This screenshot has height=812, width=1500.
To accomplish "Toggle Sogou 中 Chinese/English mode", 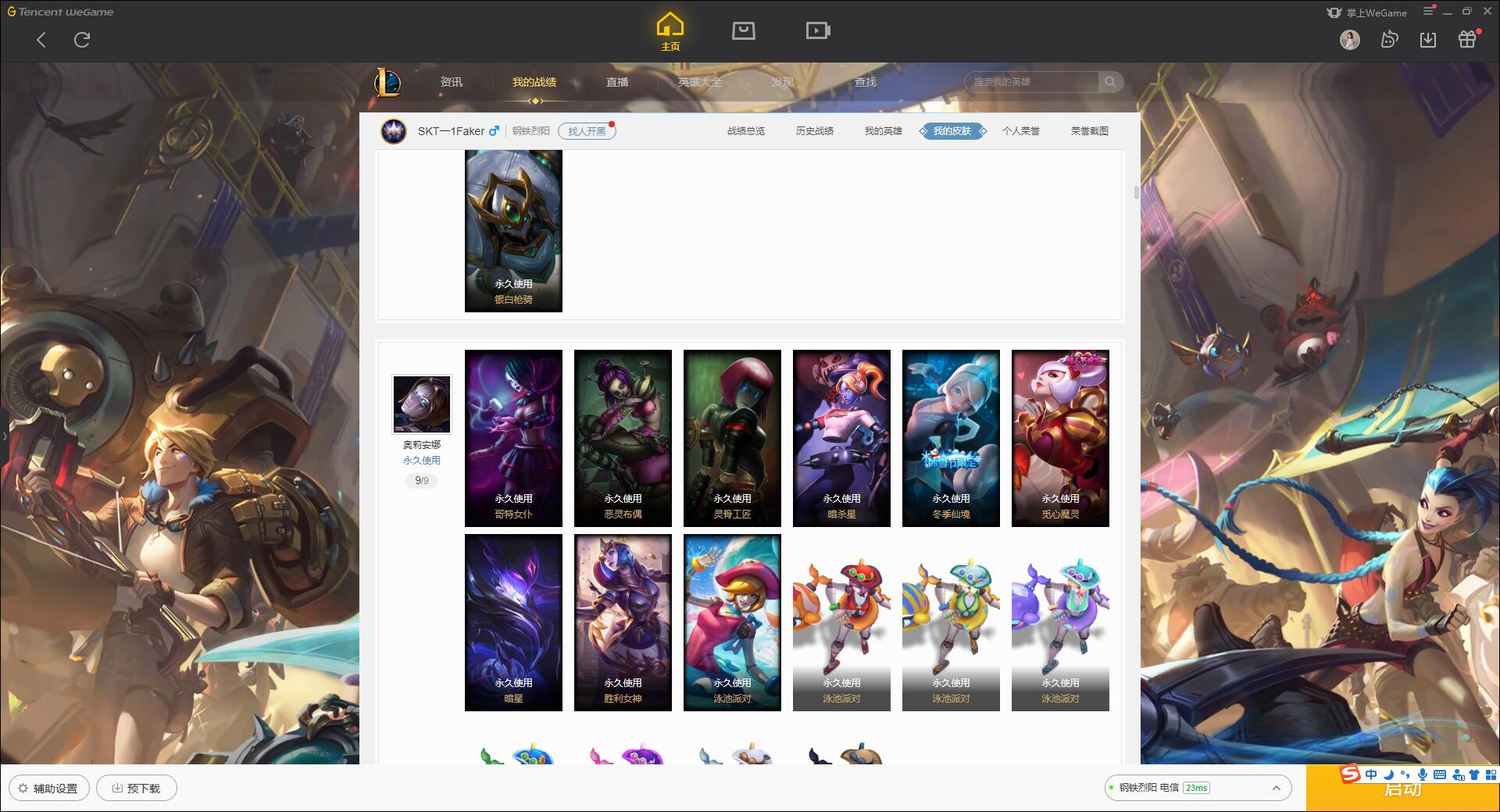I will point(1371,775).
